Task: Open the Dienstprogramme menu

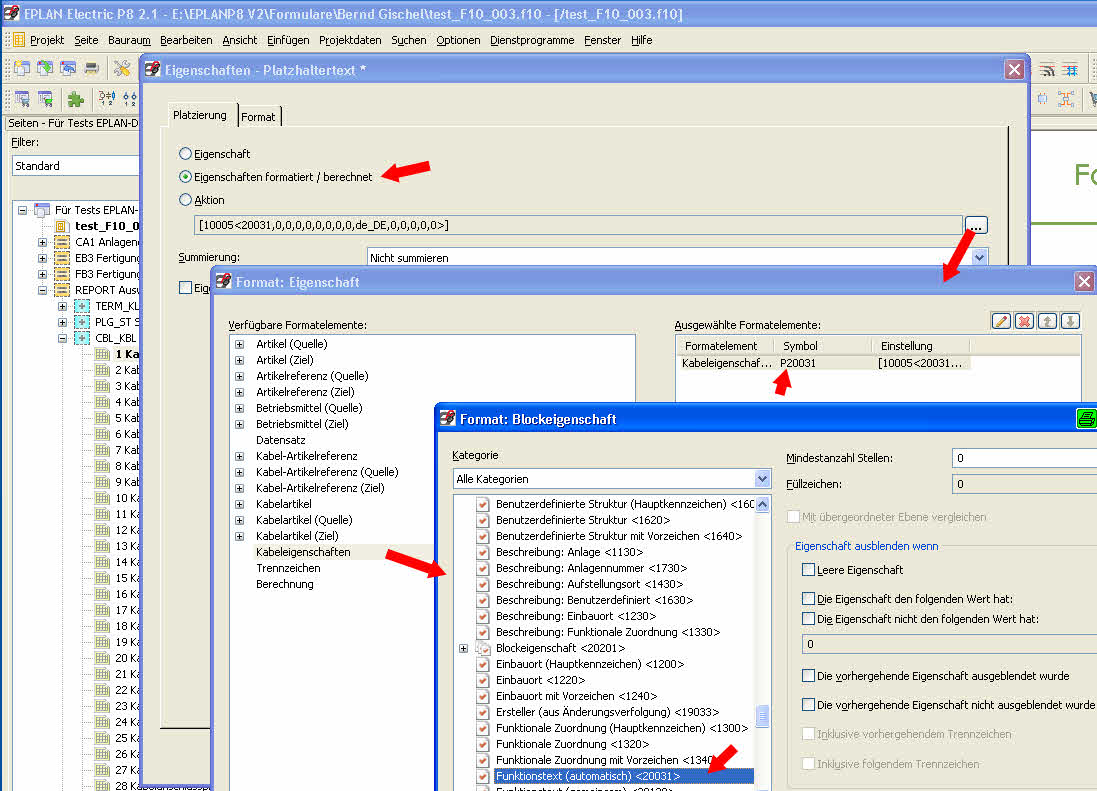Action: 532,40
